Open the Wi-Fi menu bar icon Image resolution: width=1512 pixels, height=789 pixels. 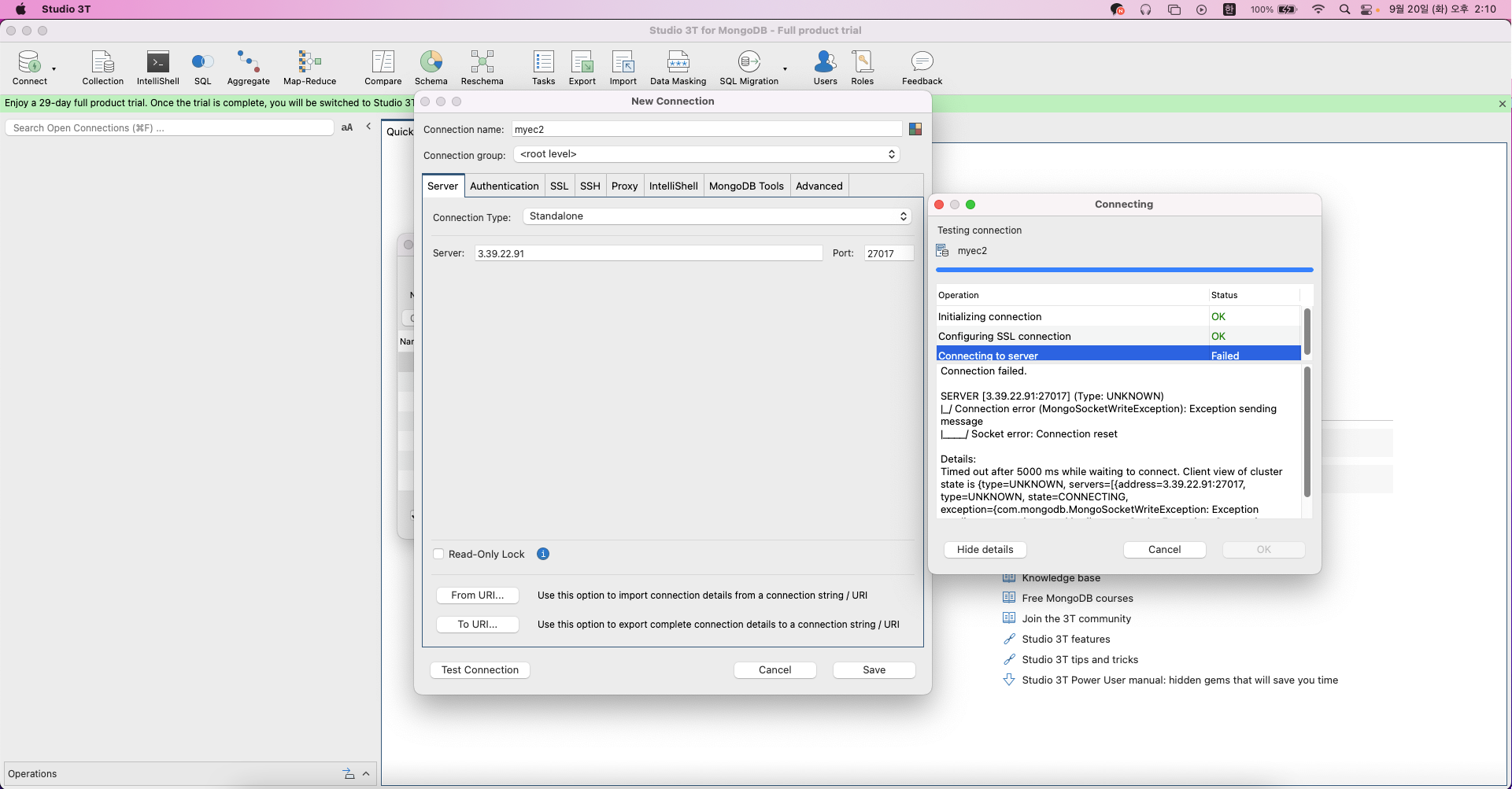tap(1318, 9)
